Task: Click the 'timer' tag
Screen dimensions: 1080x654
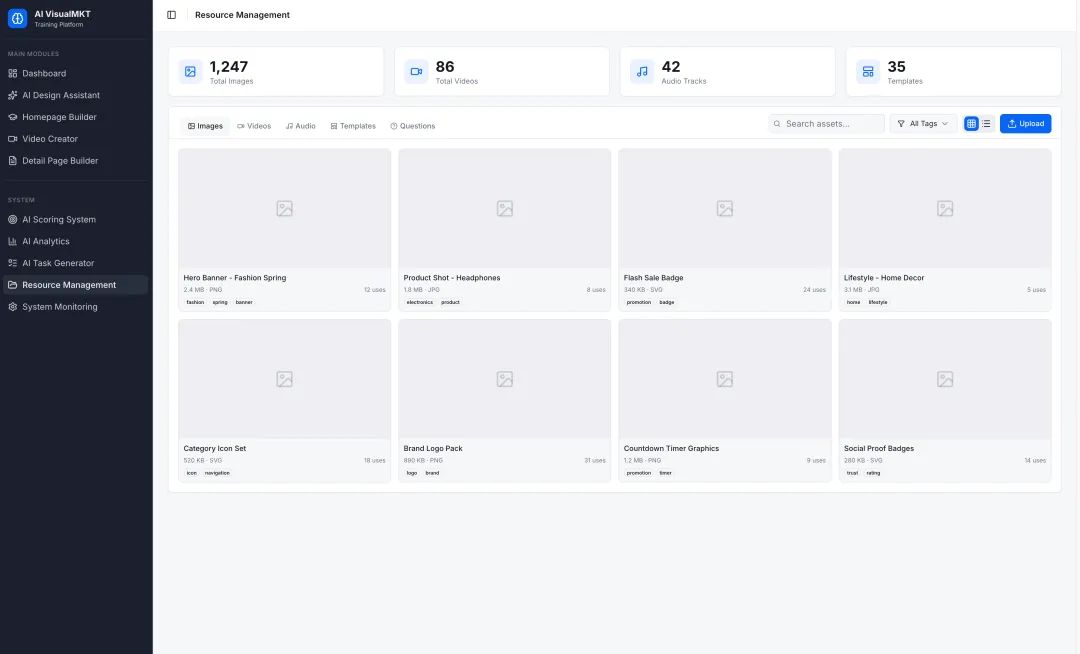Action: click(x=665, y=473)
